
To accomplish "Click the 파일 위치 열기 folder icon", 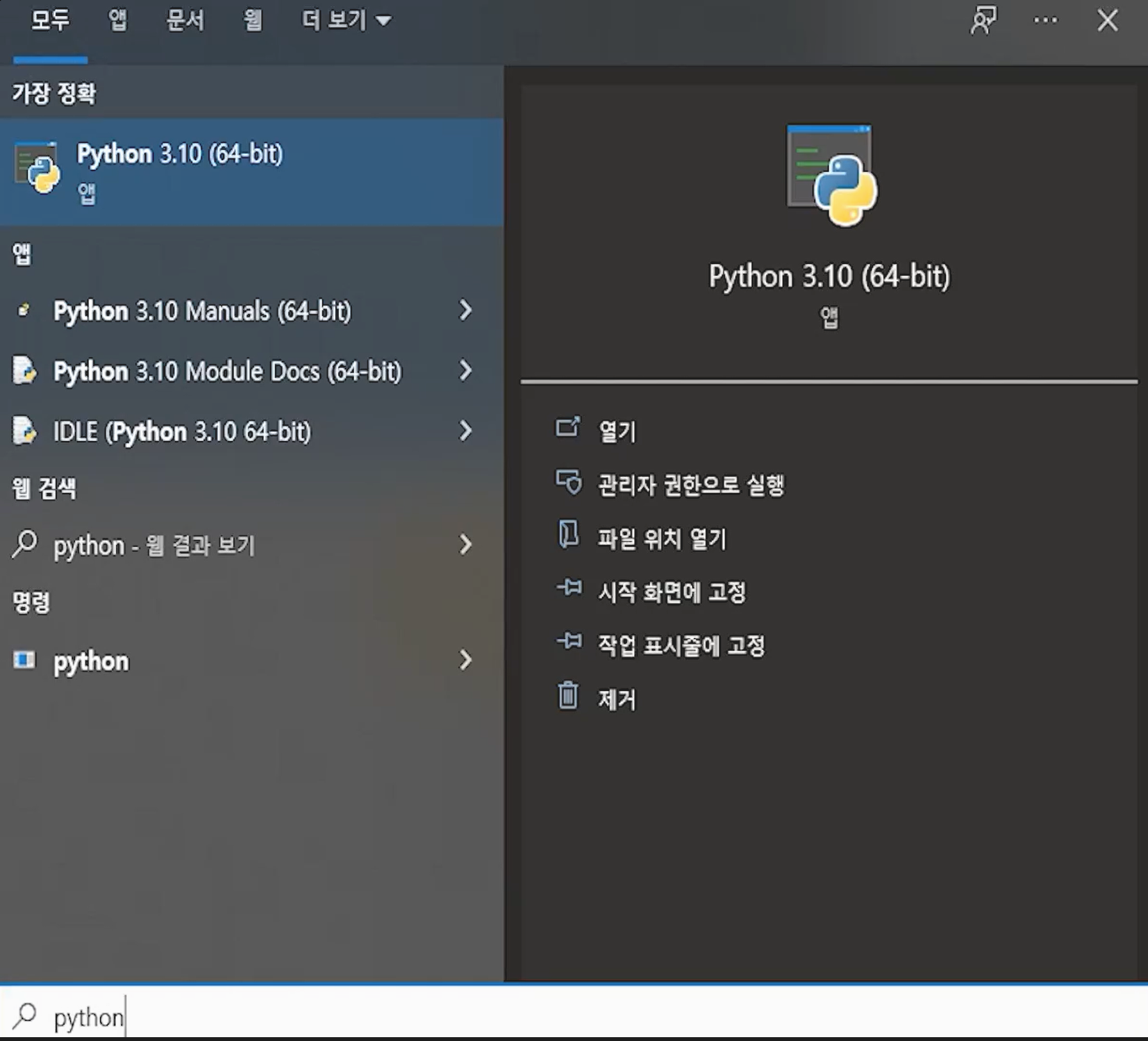I will pos(568,535).
